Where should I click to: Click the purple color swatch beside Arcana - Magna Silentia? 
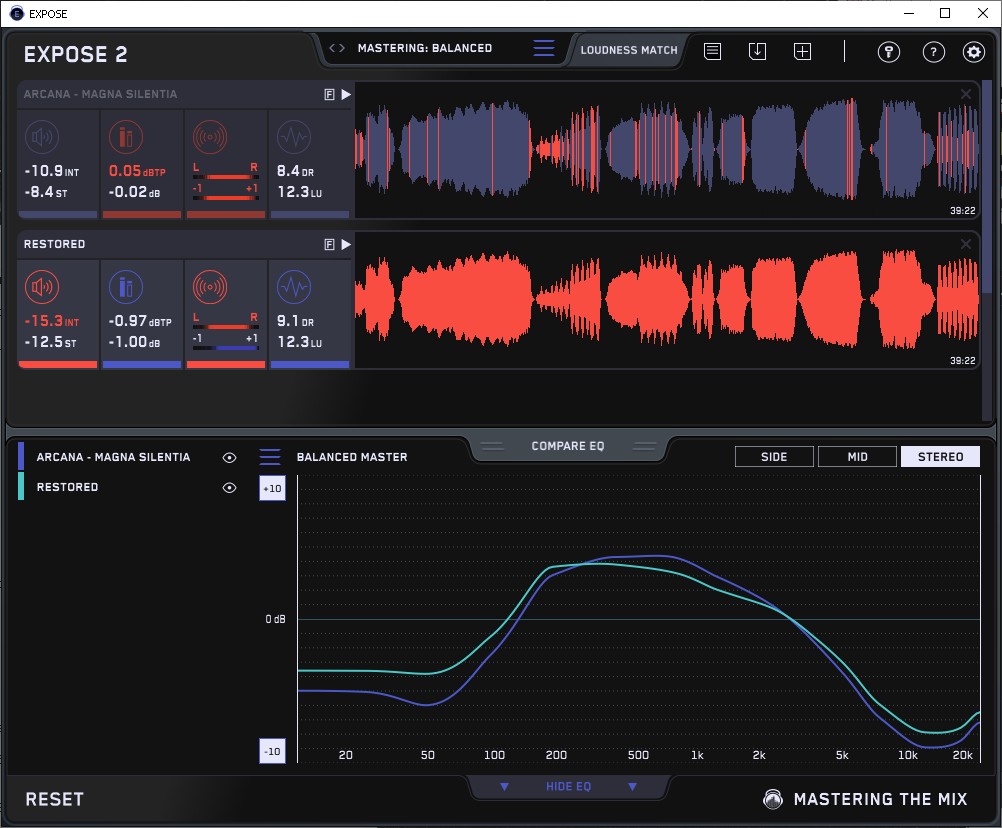(21, 457)
